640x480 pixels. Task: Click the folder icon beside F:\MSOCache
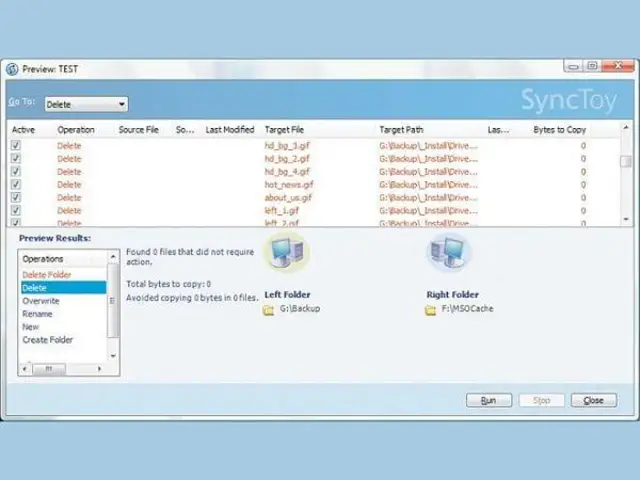point(430,310)
